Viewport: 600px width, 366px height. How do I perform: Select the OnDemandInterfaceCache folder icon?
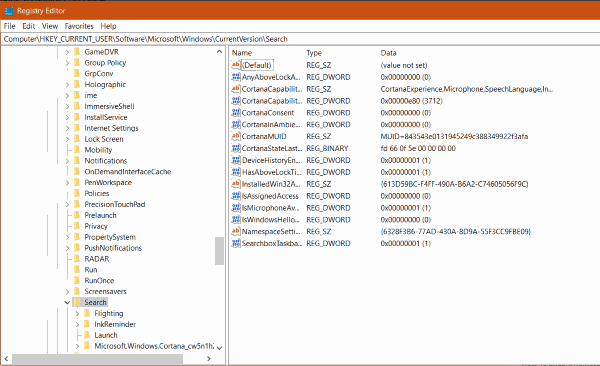tap(77, 172)
